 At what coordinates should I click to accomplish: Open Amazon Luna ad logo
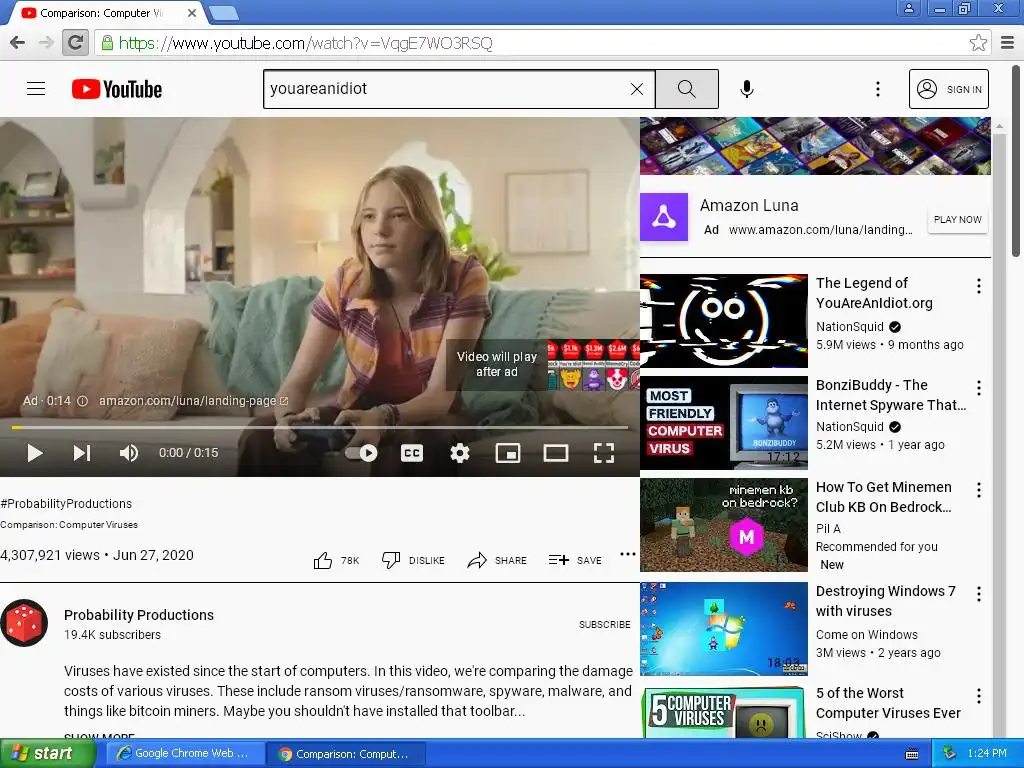pyautogui.click(x=664, y=217)
